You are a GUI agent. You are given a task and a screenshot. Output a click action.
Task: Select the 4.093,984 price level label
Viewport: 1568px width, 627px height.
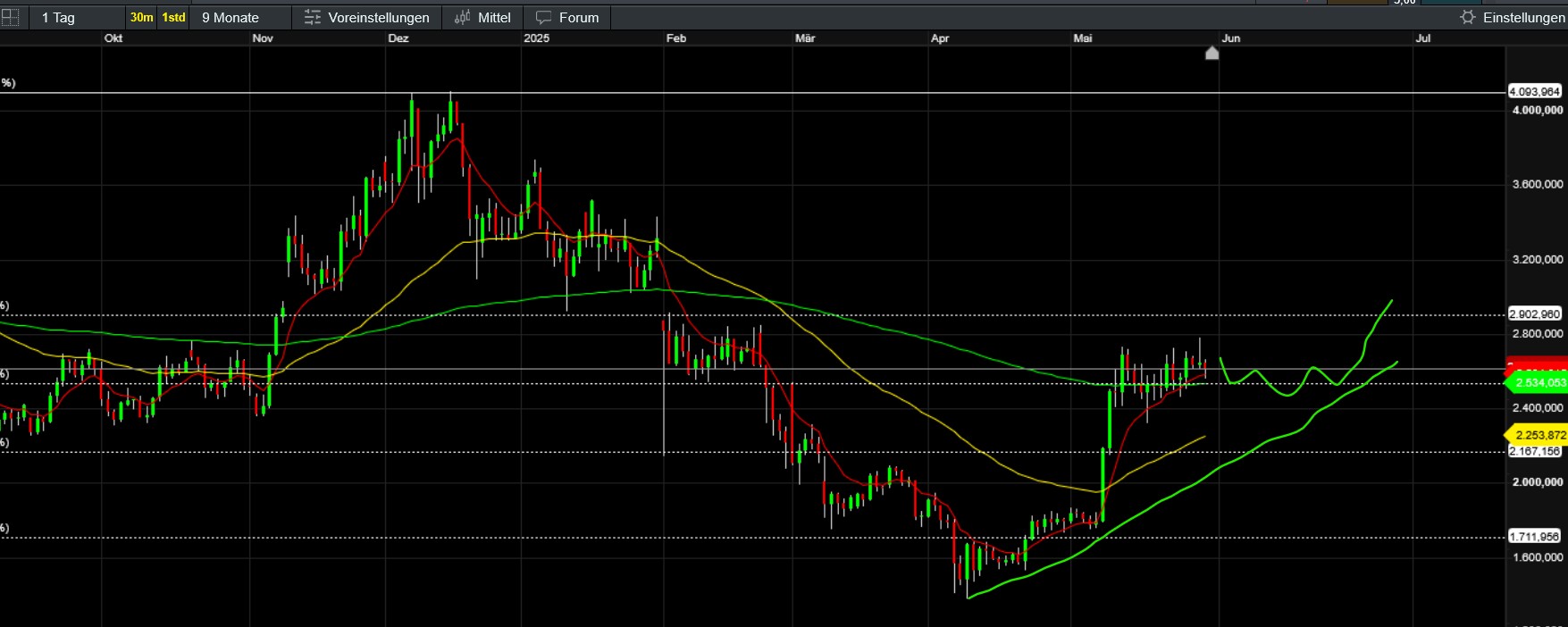tap(1535, 92)
